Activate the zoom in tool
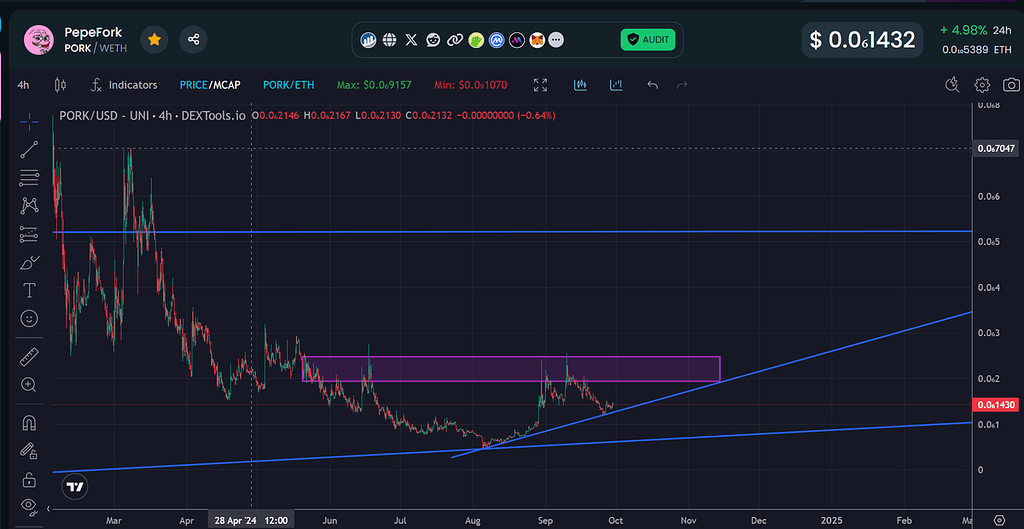The image size is (1024, 529). pyautogui.click(x=30, y=384)
